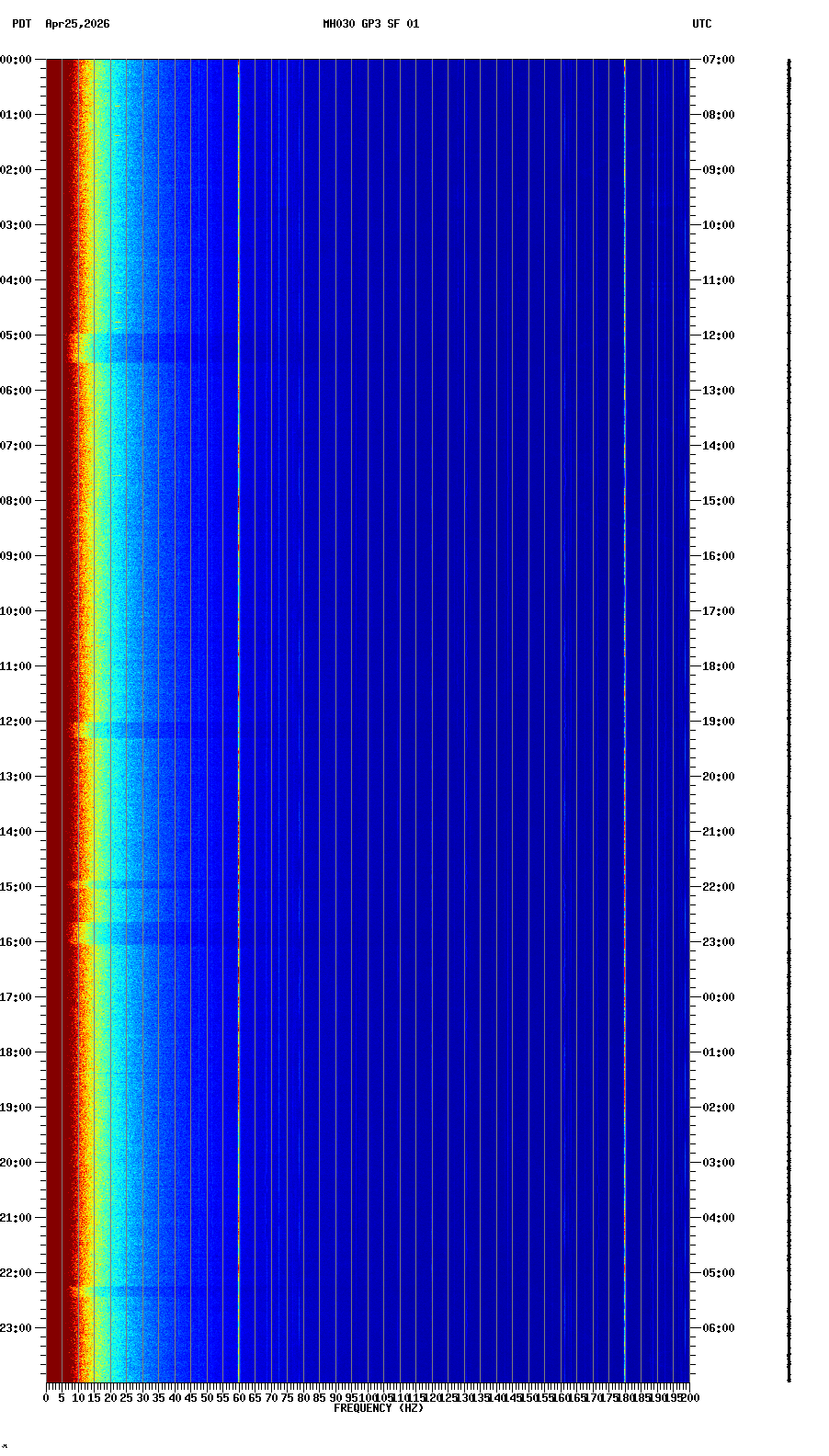Click the title text "MH030 GP3 SF 01"
This screenshot has height=1456, width=829.
370,24
